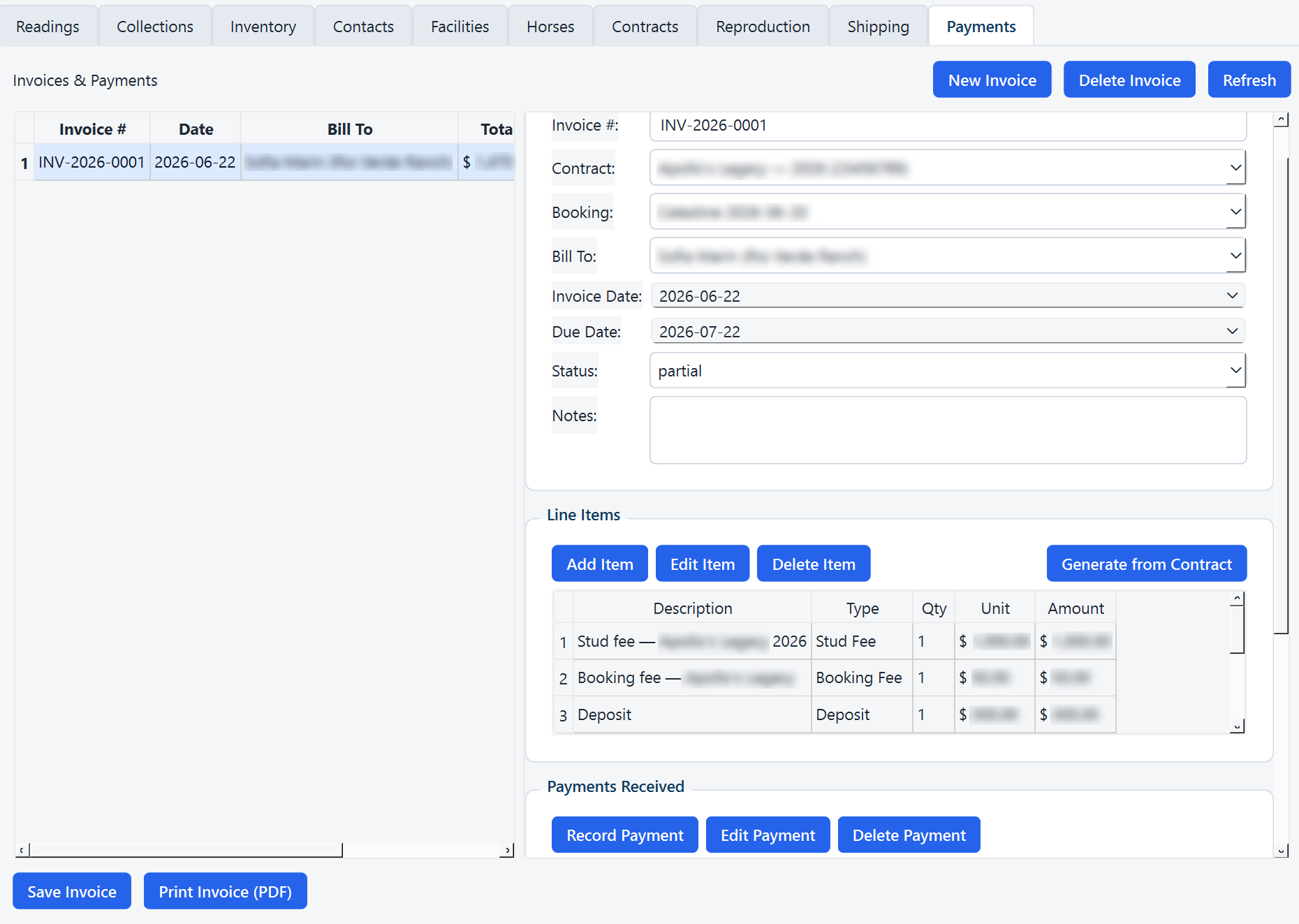Click the Invoice # input field
Viewport: 1299px width, 924px height.
pos(948,126)
